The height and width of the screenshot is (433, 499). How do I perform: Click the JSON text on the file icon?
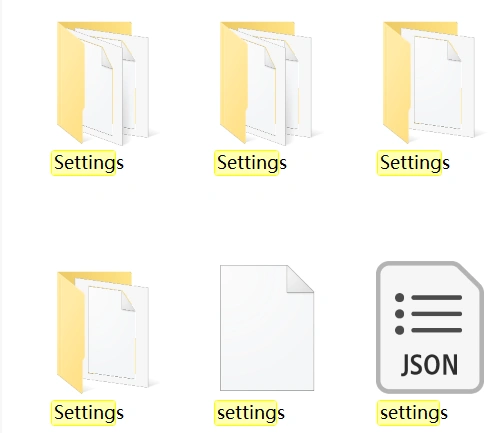[x=429, y=364]
